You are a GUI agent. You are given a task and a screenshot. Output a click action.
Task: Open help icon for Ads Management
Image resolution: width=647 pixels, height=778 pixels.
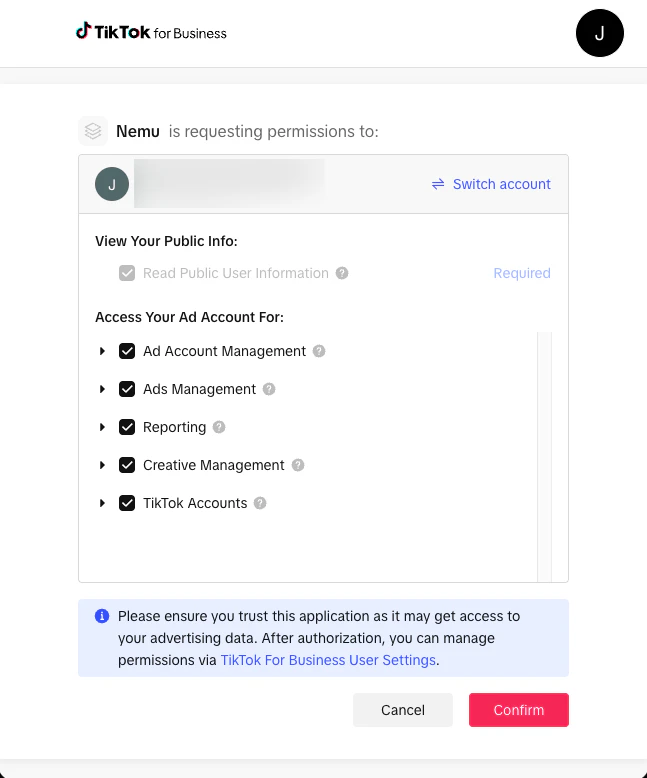(269, 389)
